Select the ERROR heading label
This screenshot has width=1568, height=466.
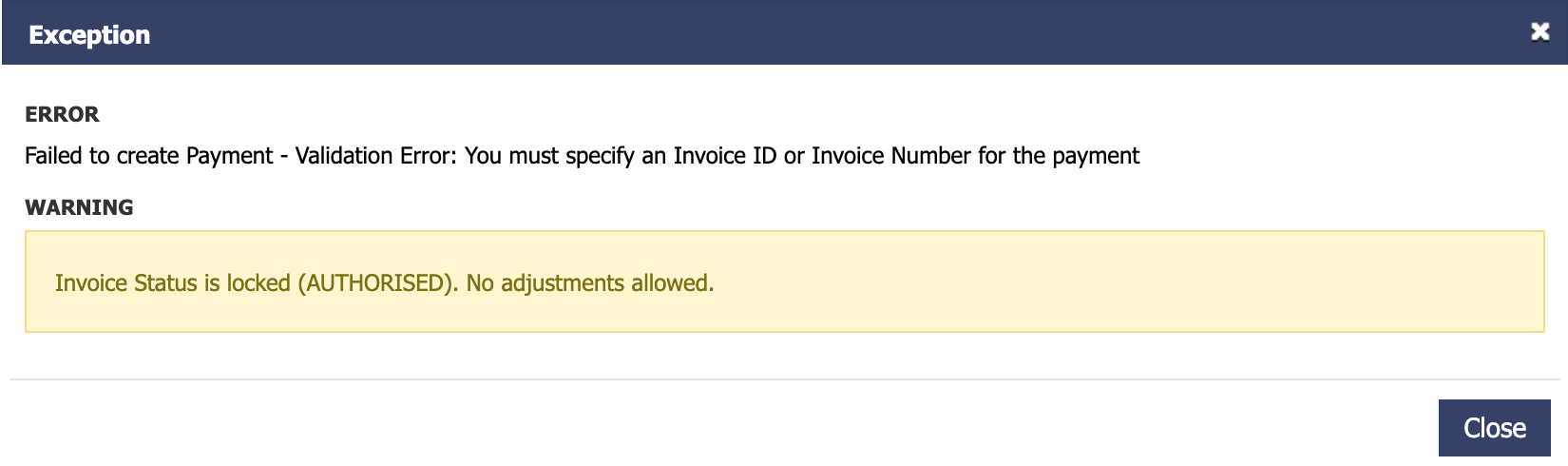62,114
